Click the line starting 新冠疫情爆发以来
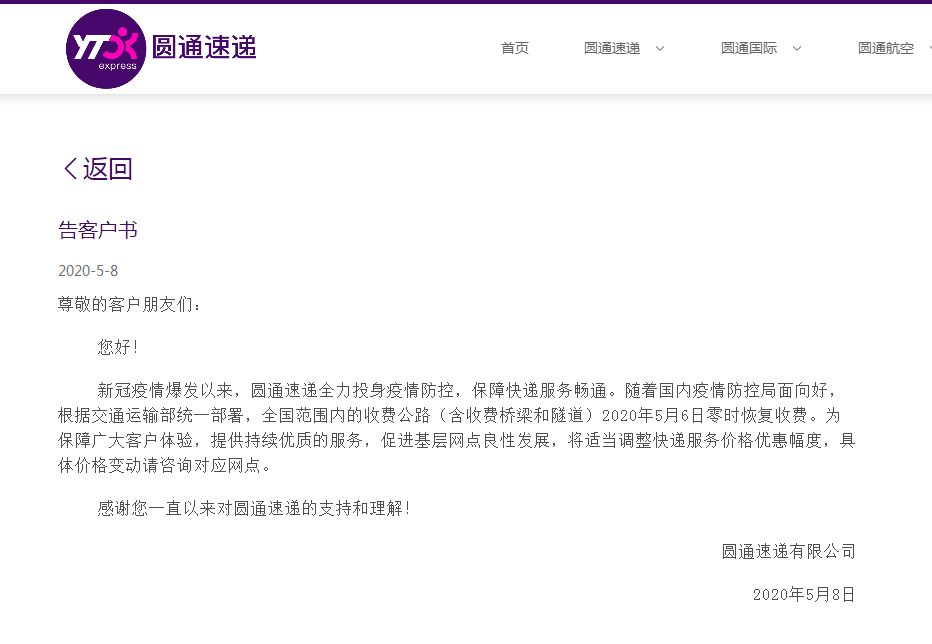The width and height of the screenshot is (932, 644). point(467,390)
